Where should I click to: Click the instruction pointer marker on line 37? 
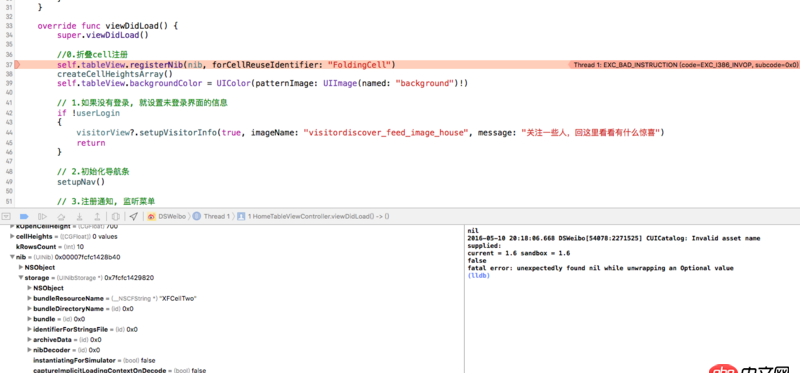(17, 65)
